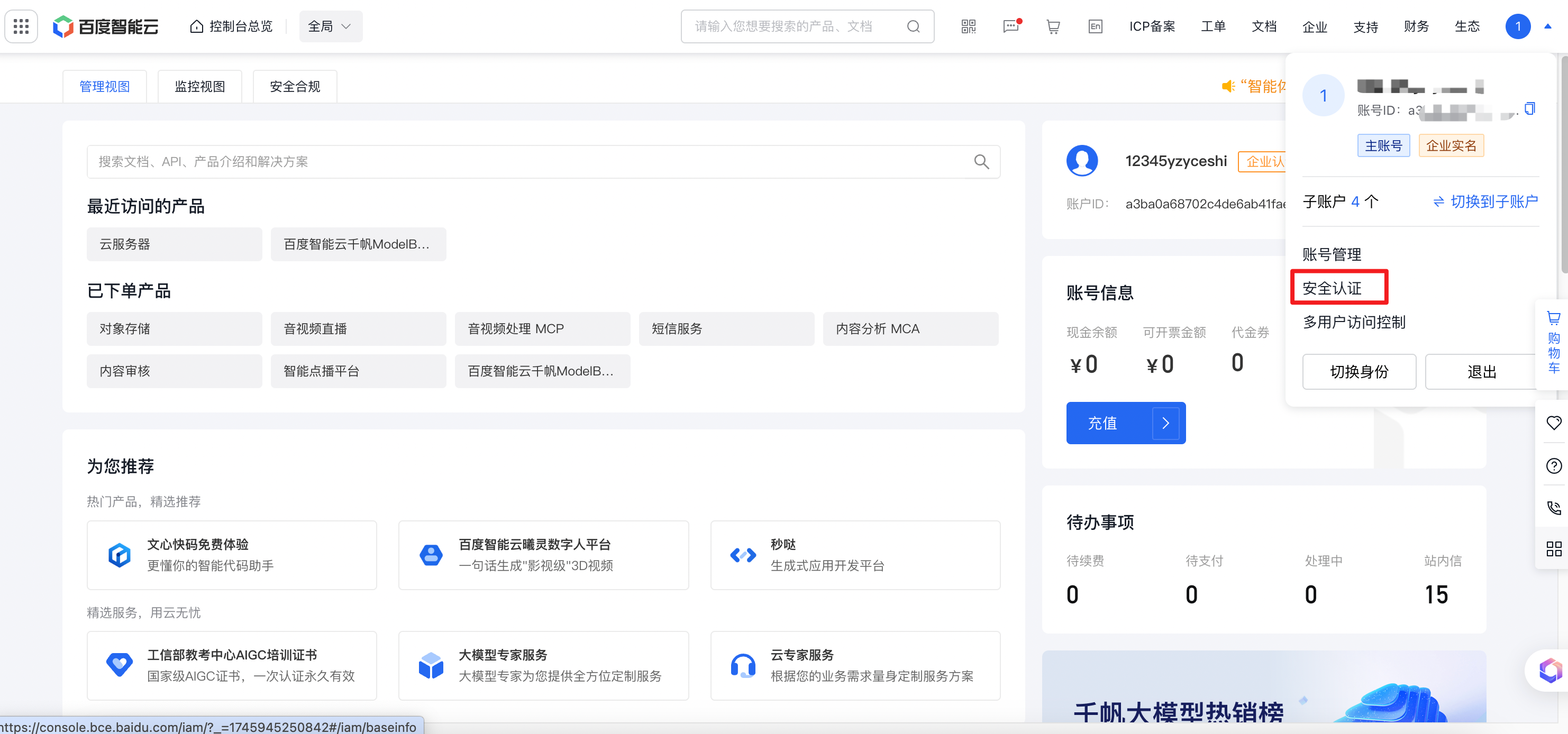Viewport: 1568px width, 734px height.
Task: Click the 主账号 tag
Action: click(1383, 145)
